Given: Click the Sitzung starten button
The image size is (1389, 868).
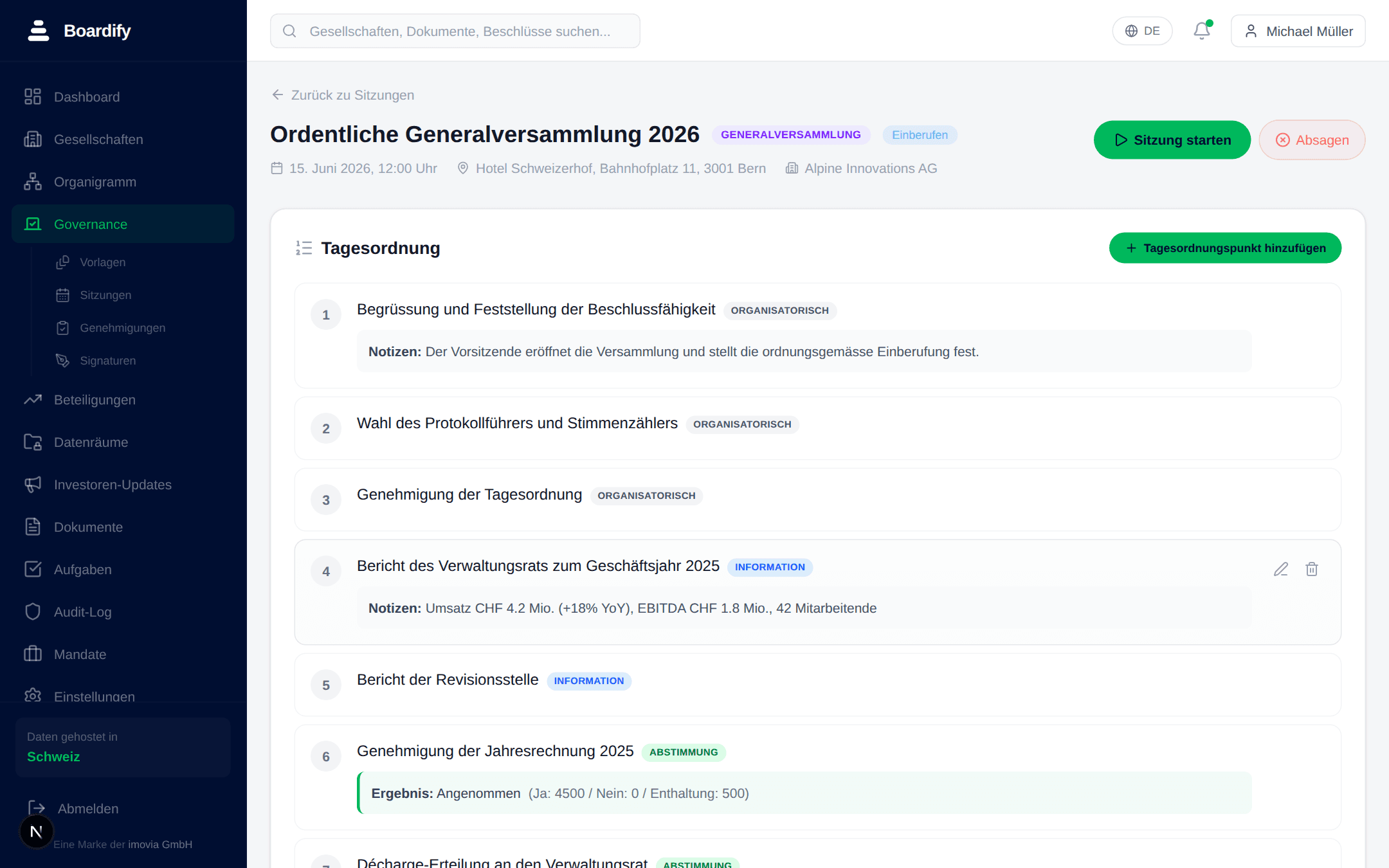Looking at the screenshot, I should pyautogui.click(x=1172, y=140).
